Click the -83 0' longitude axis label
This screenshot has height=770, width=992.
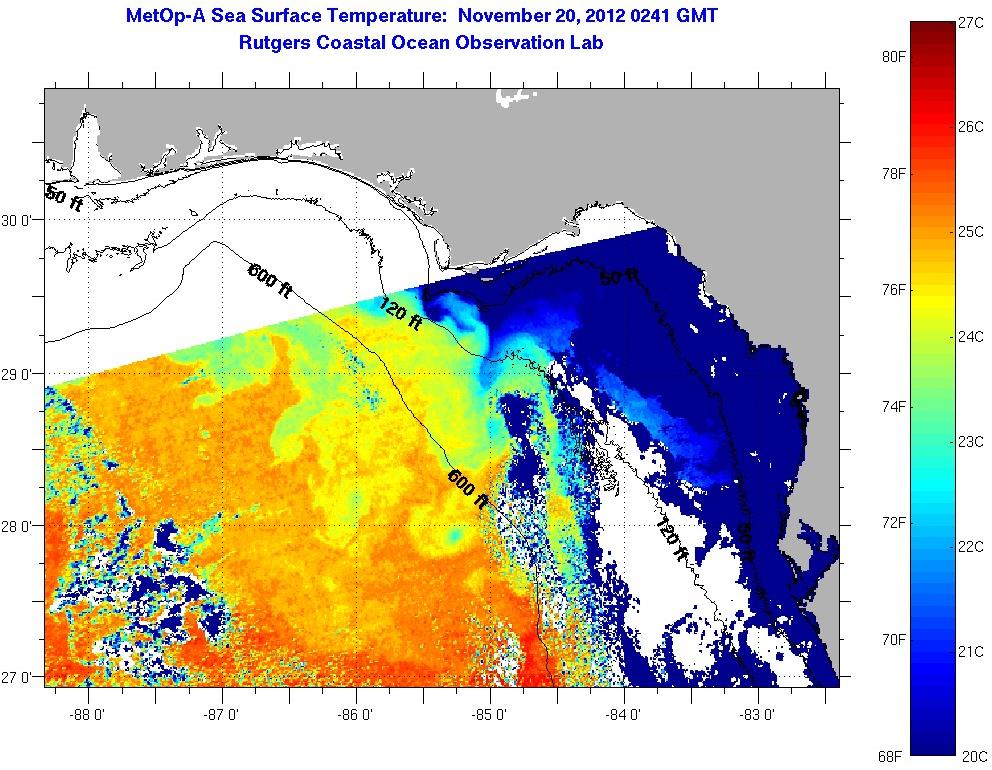[x=759, y=715]
